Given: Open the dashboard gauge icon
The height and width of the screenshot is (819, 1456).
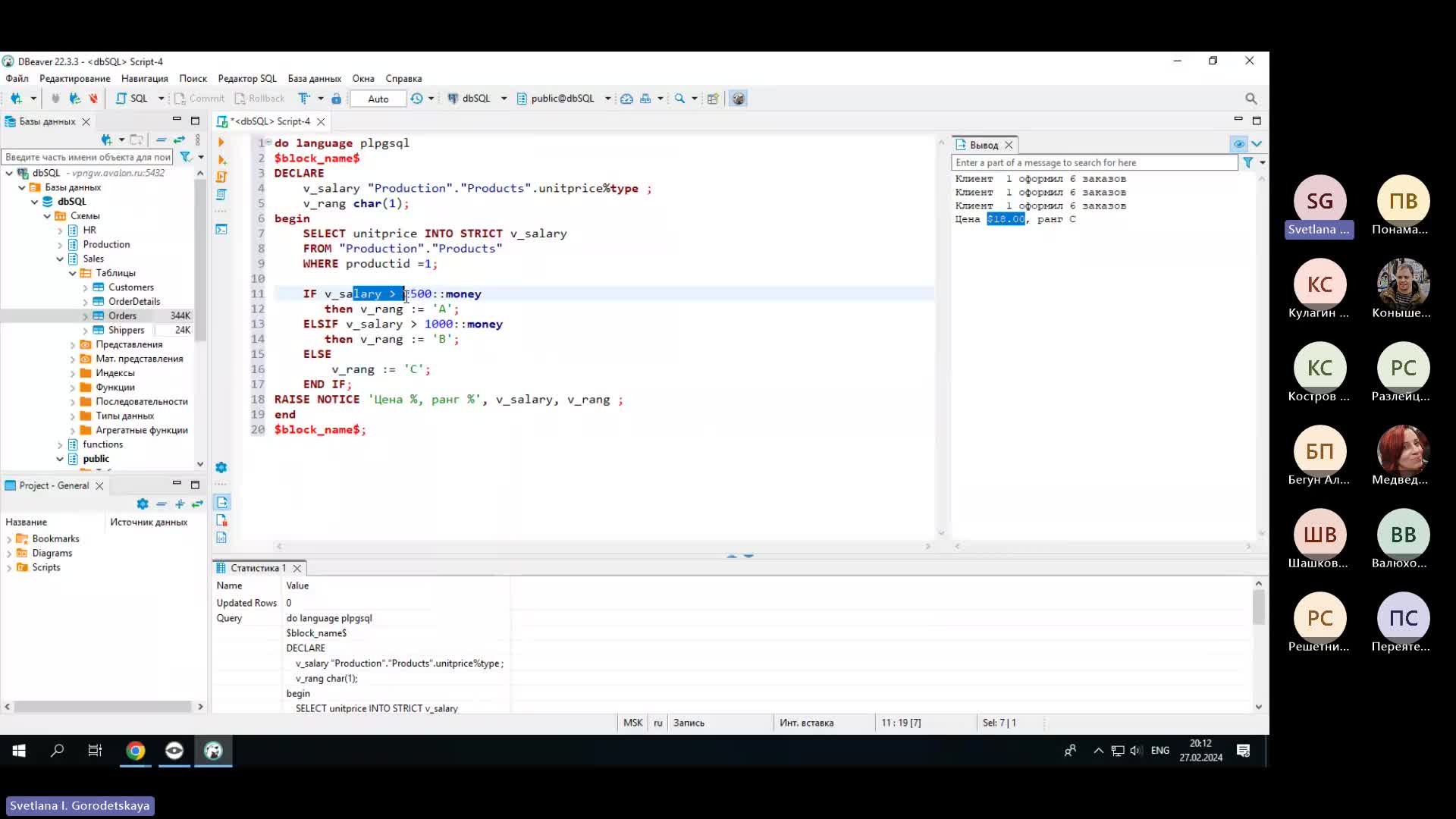Looking at the screenshot, I should pos(626,99).
